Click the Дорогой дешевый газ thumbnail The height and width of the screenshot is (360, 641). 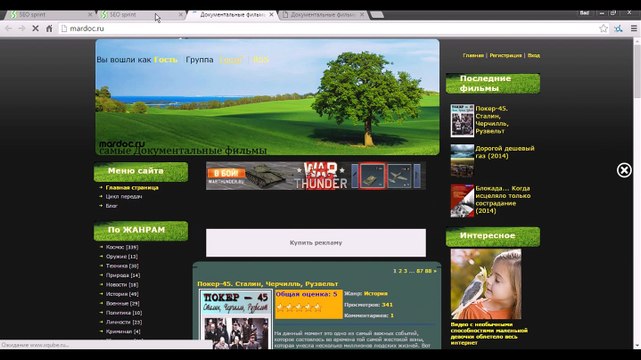pyautogui.click(x=462, y=160)
